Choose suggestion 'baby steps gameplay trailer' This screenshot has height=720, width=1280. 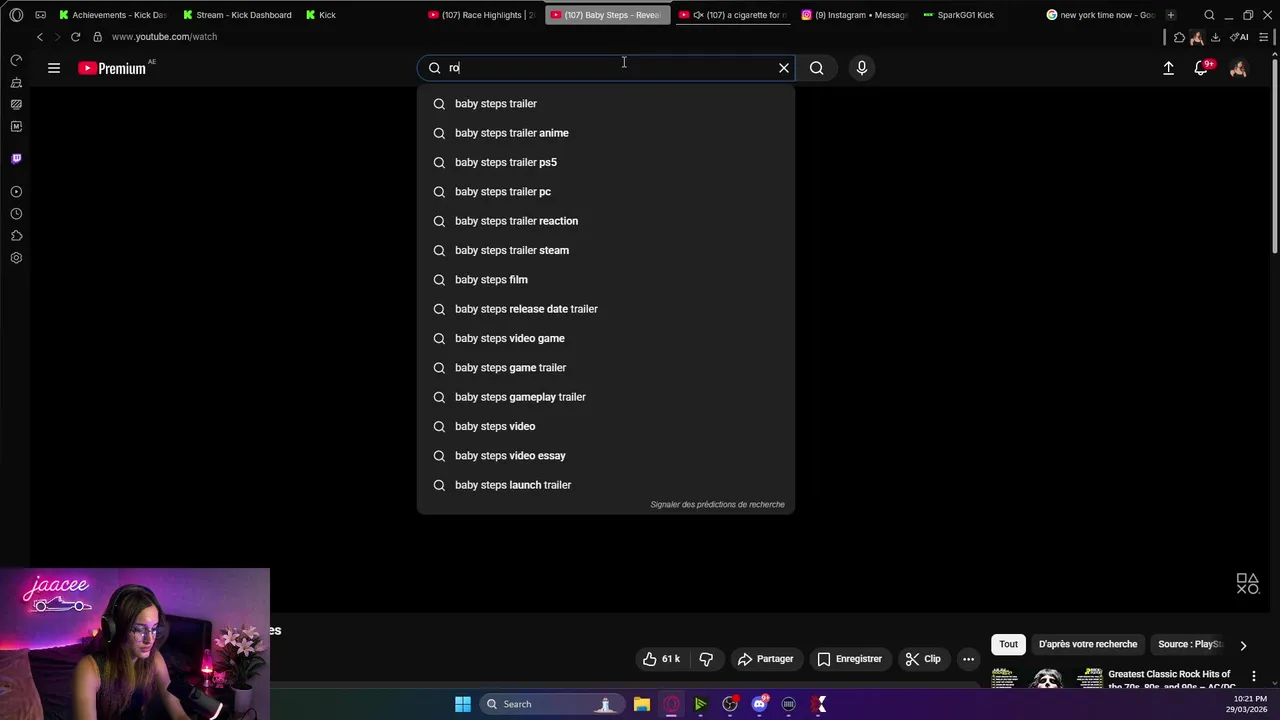(x=606, y=397)
